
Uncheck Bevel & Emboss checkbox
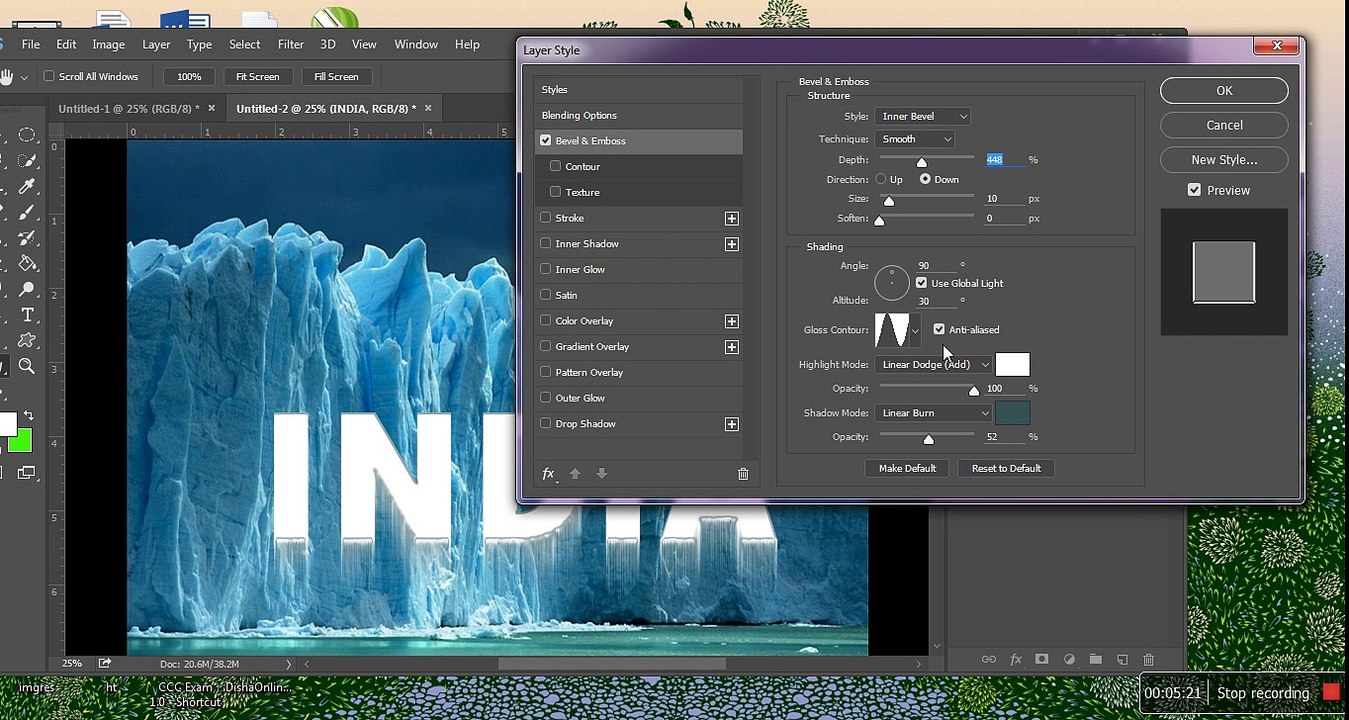click(x=546, y=141)
